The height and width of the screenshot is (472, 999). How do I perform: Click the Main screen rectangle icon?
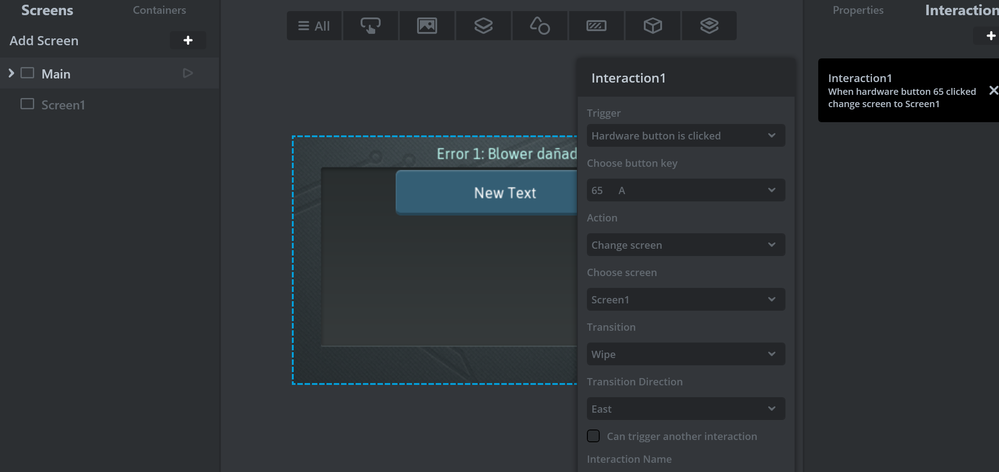[27, 73]
